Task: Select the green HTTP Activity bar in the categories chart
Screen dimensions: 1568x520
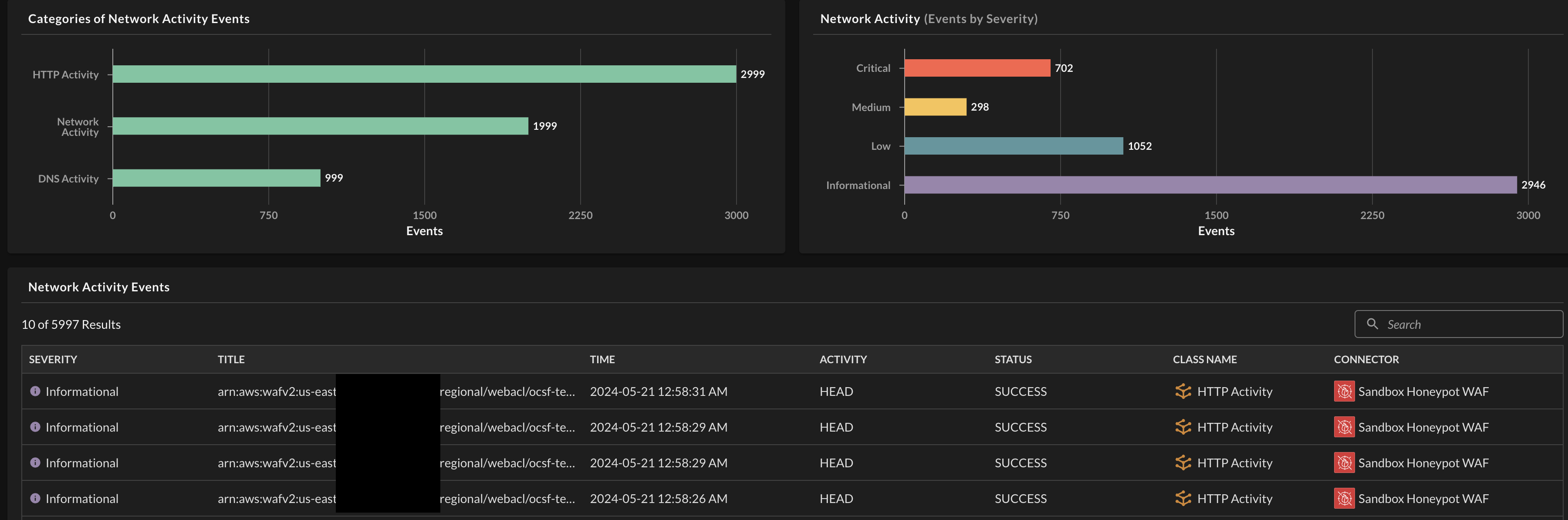Action: [424, 74]
